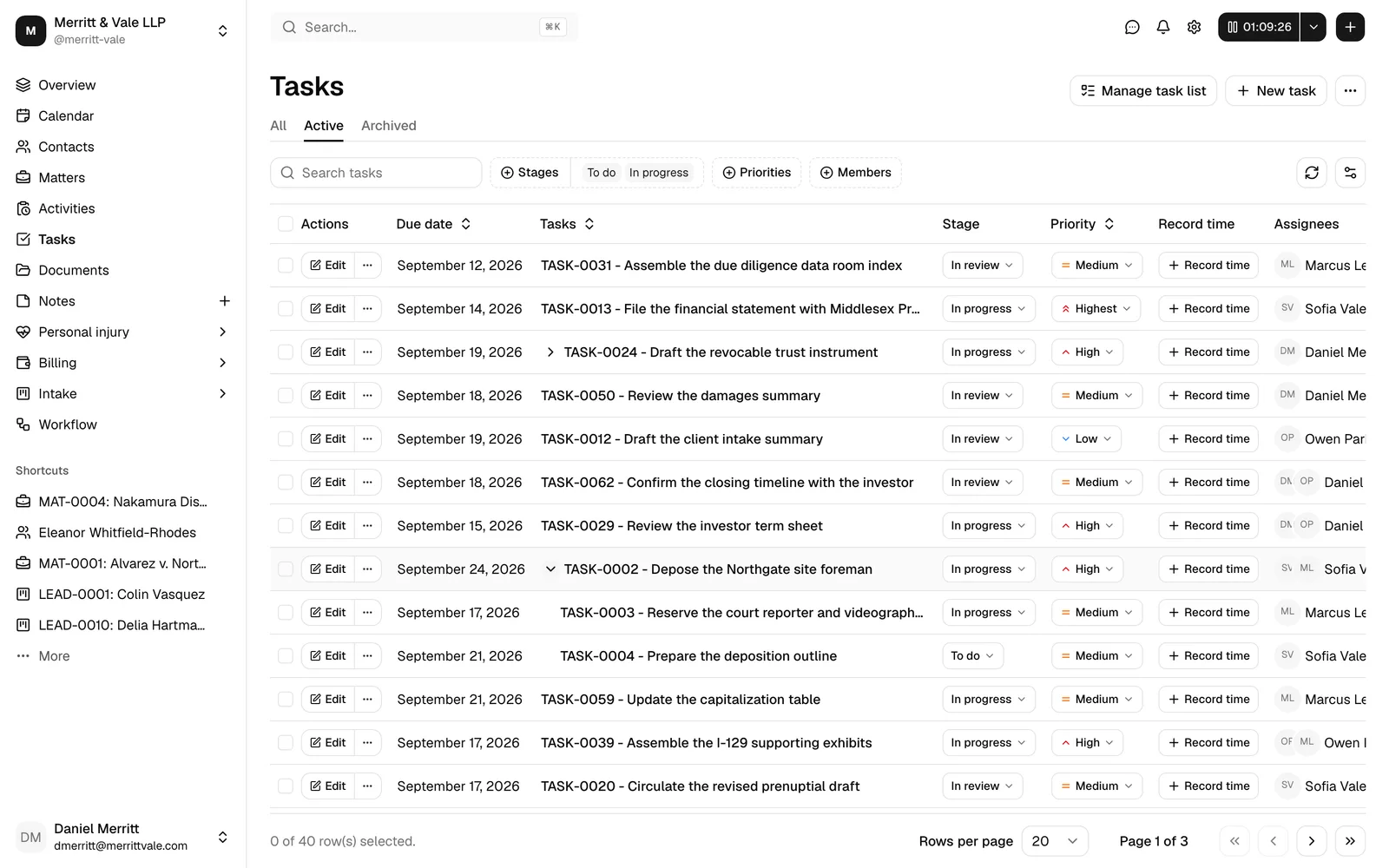
Task: Toggle the select-all rows checkbox
Action: pos(286,224)
